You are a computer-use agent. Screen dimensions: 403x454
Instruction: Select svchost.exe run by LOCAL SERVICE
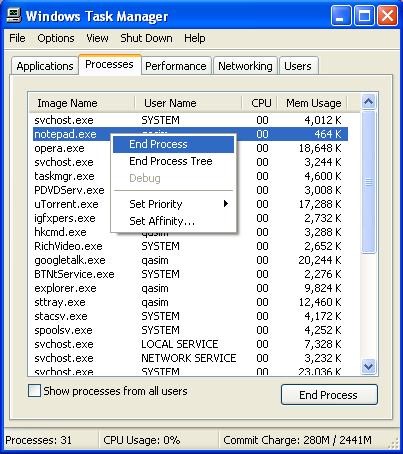tap(190, 344)
